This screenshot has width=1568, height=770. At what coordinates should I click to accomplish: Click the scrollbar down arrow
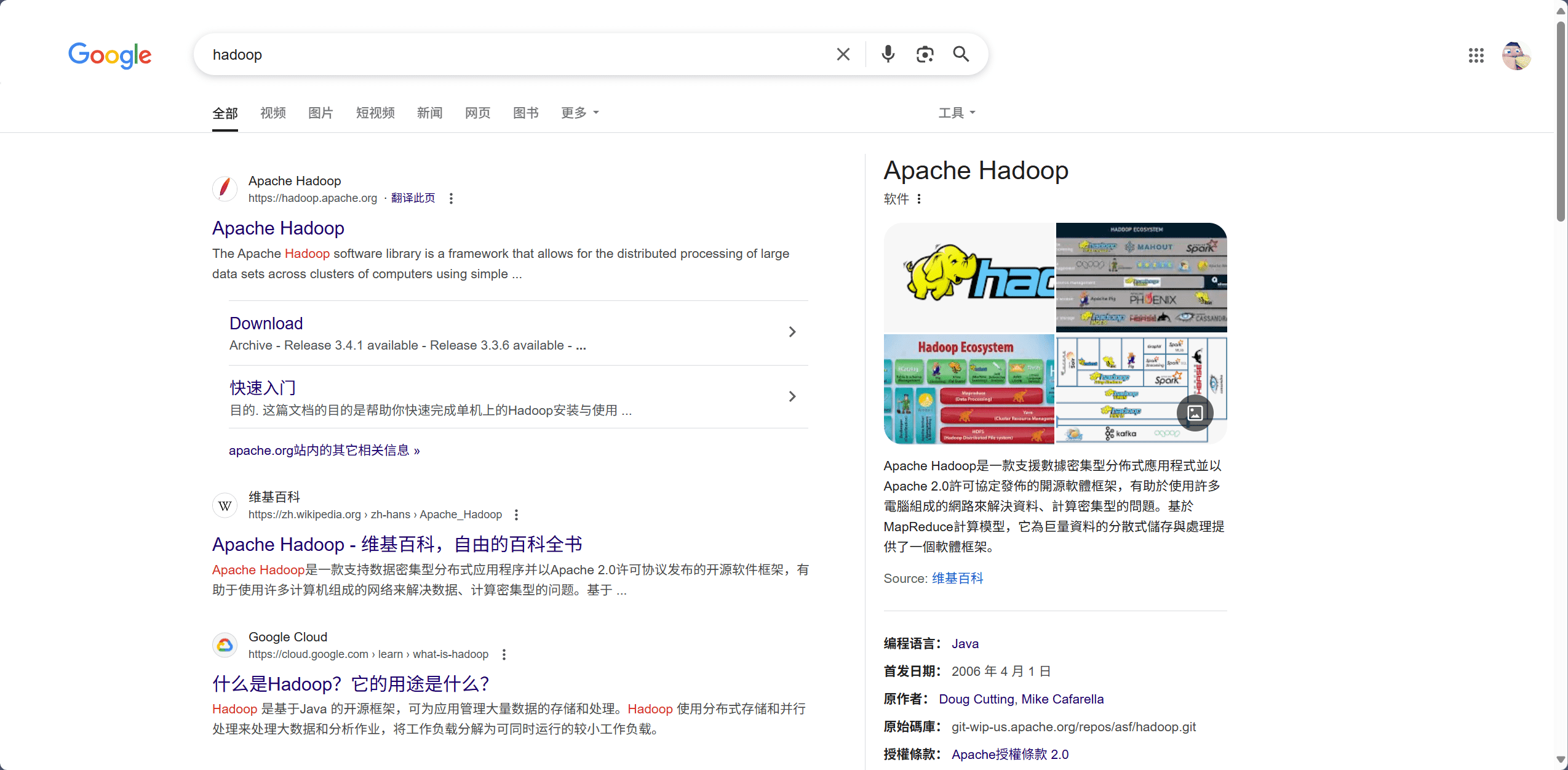1561,760
